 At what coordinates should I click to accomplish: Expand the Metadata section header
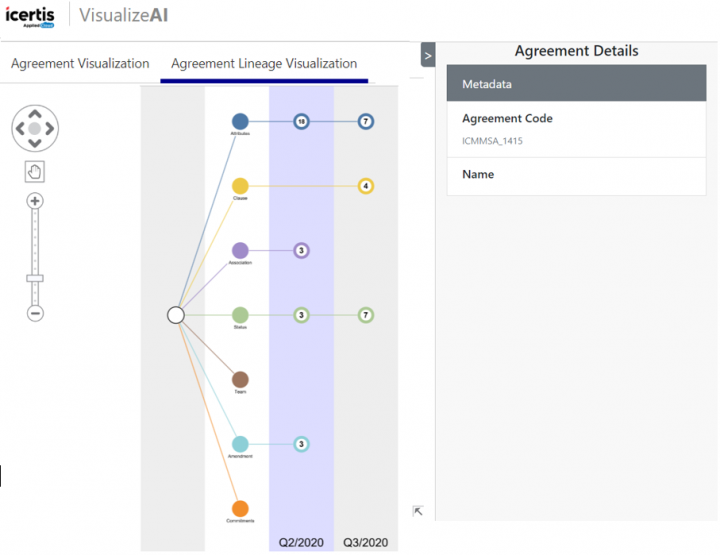coord(576,85)
